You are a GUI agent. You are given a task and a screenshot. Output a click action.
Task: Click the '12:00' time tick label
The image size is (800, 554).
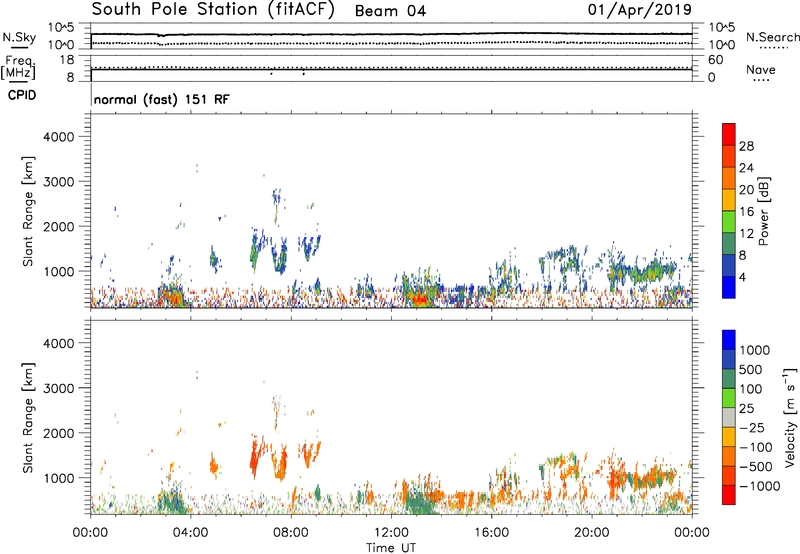tap(391, 533)
